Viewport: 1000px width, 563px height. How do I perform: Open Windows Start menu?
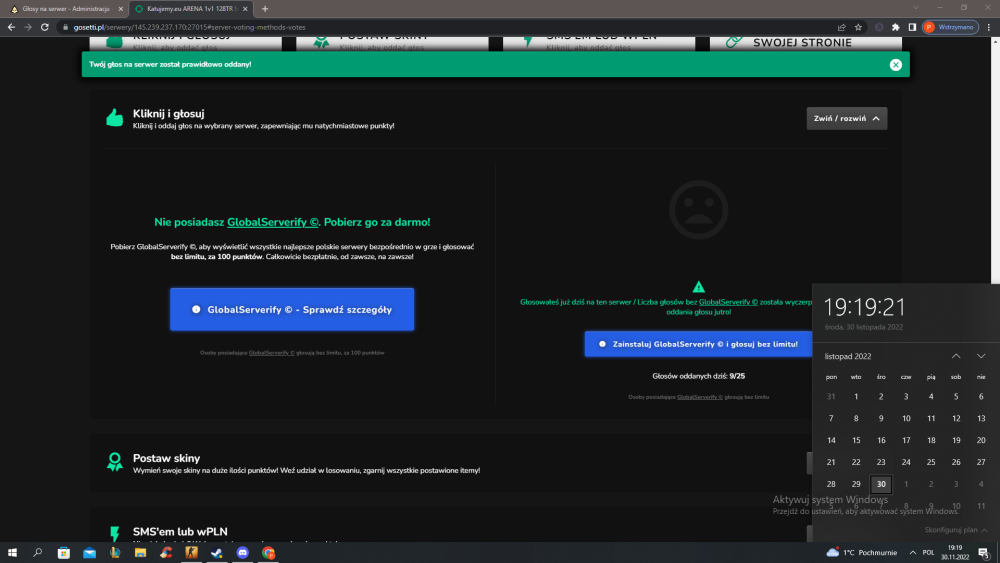point(12,552)
